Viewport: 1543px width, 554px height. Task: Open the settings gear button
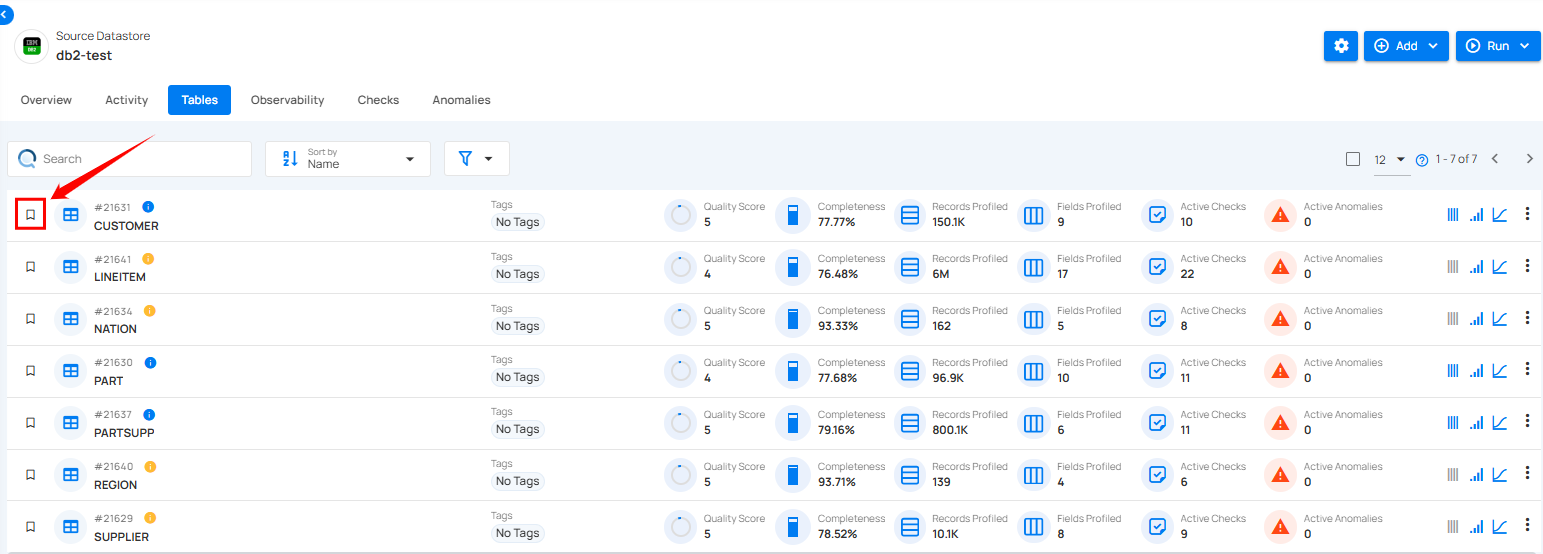[1340, 46]
